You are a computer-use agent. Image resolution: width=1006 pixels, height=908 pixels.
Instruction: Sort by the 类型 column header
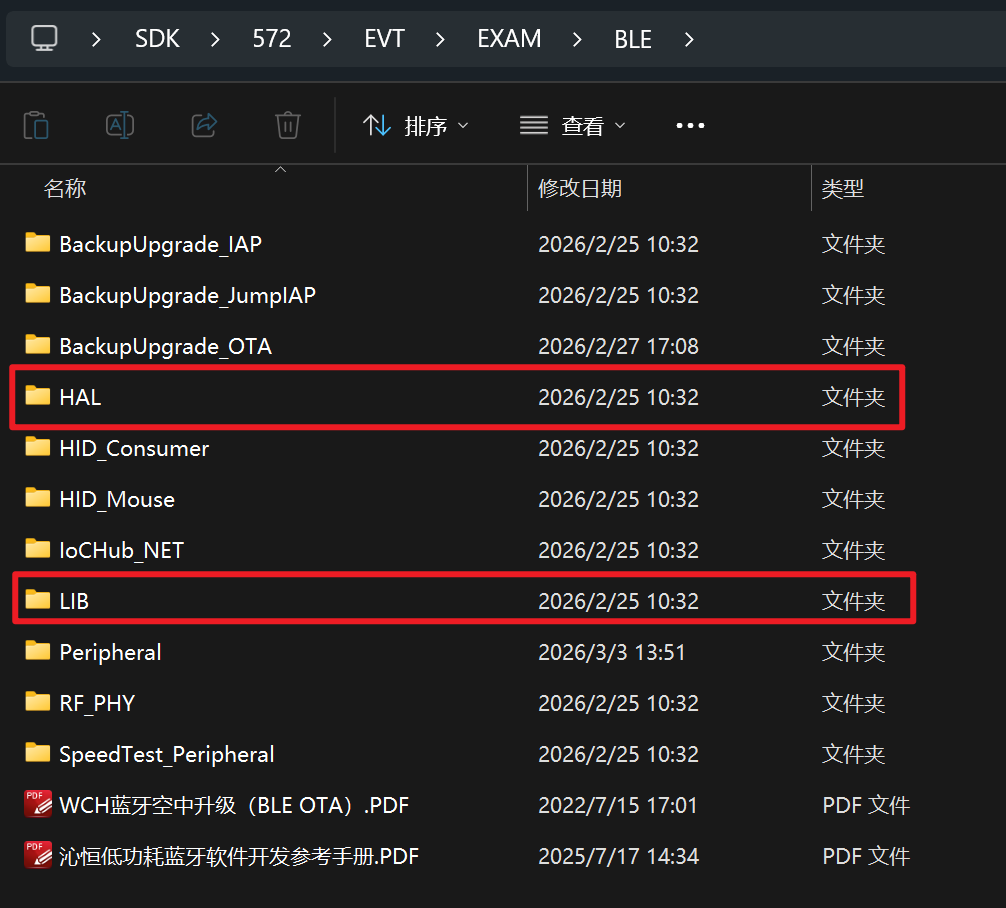coord(842,189)
